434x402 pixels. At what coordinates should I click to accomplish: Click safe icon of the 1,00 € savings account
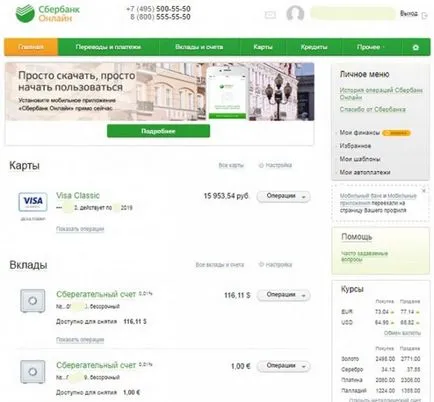[x=33, y=371]
